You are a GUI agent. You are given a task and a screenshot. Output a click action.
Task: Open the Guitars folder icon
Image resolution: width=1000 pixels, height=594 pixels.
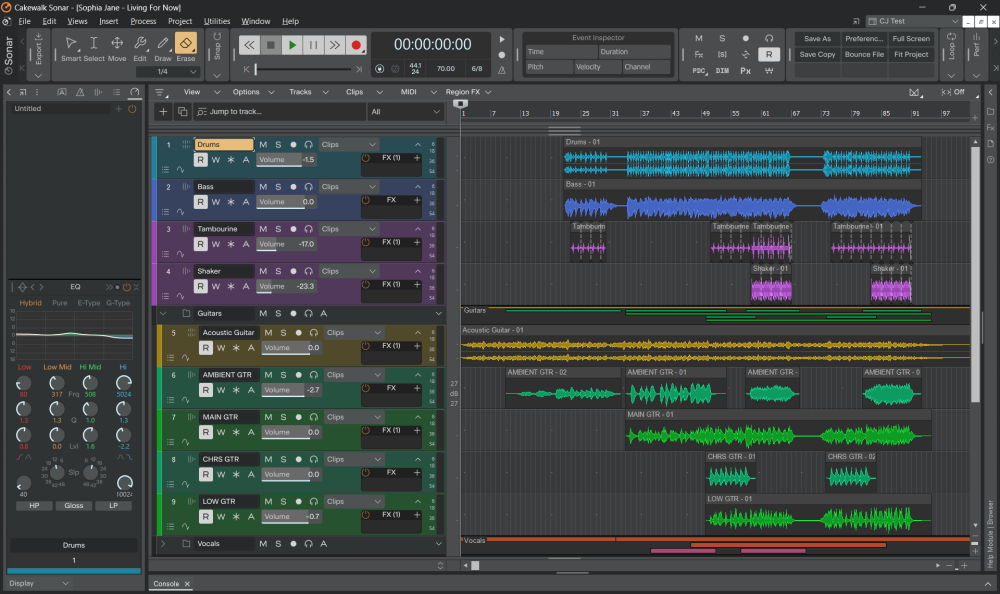pos(186,313)
